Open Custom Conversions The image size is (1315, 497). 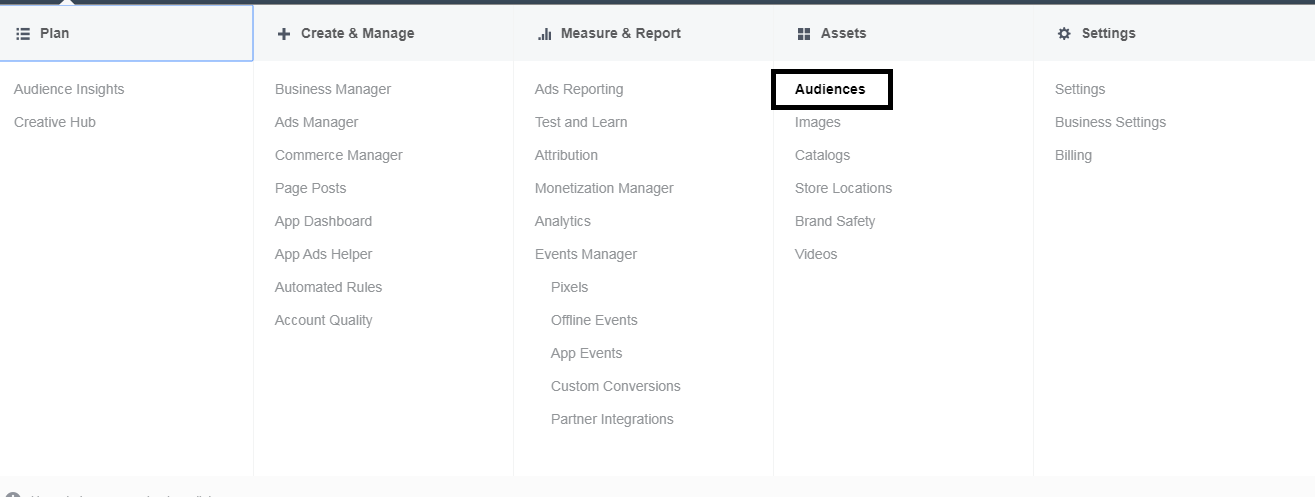[x=615, y=386]
